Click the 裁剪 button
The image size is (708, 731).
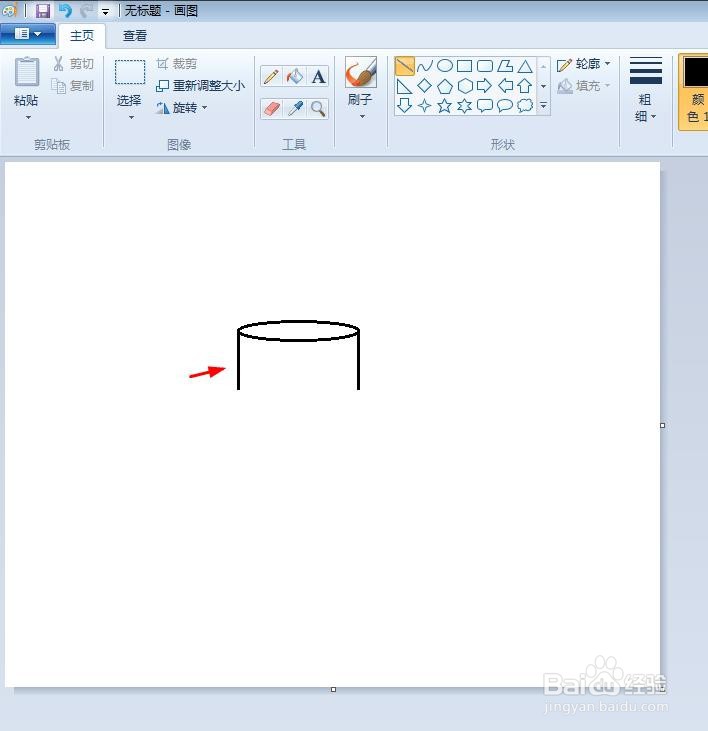[176, 63]
